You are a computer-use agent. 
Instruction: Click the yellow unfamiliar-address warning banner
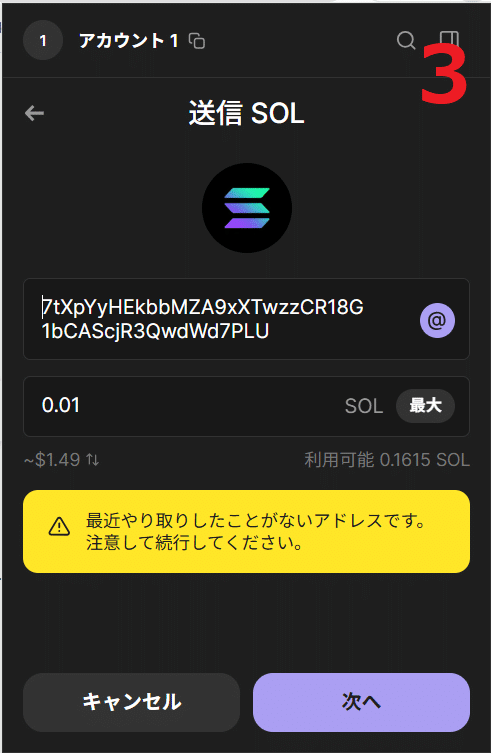click(246, 531)
